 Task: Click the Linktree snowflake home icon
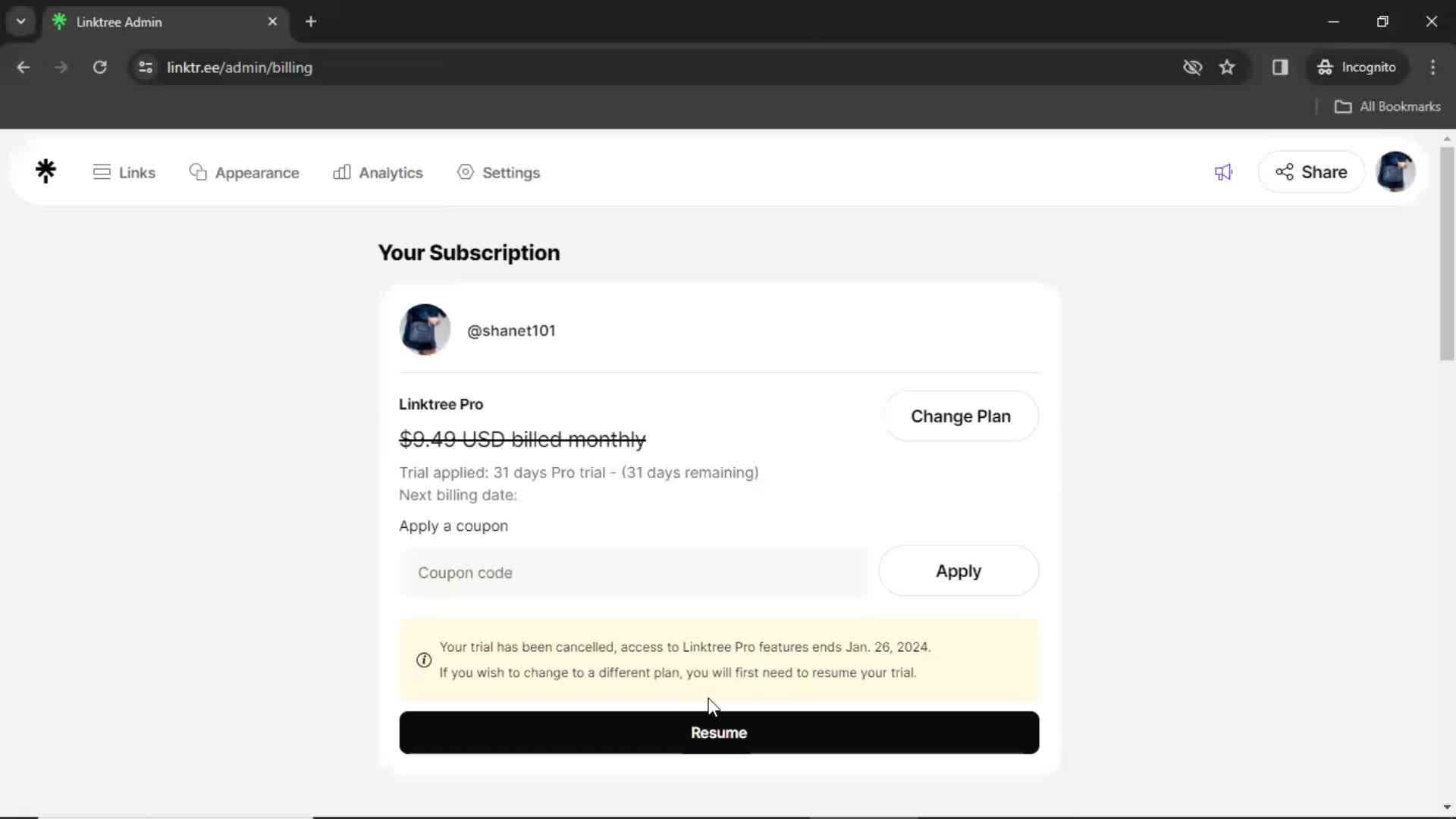tap(46, 172)
